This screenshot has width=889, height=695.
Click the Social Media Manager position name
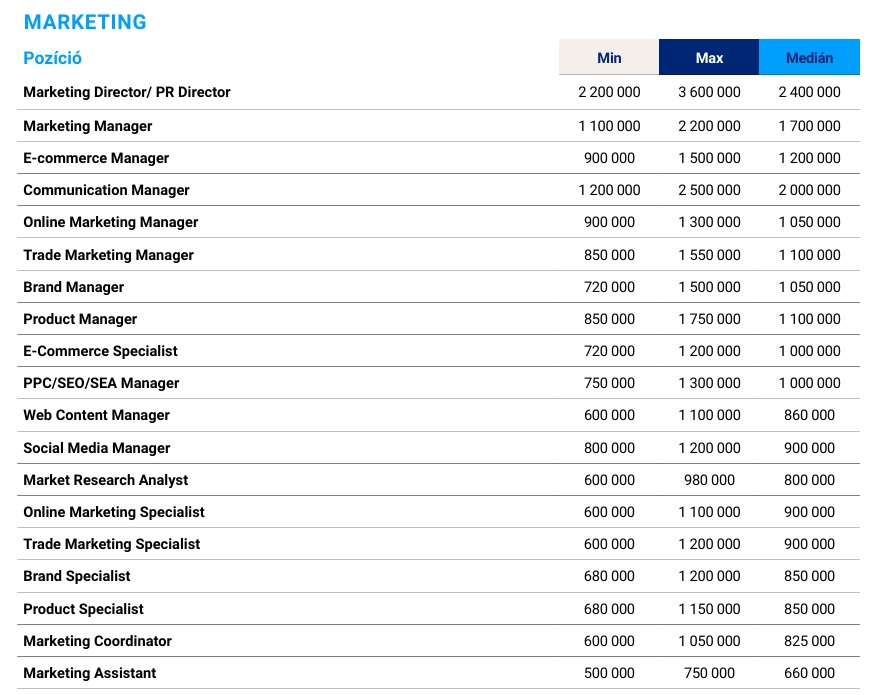(97, 448)
